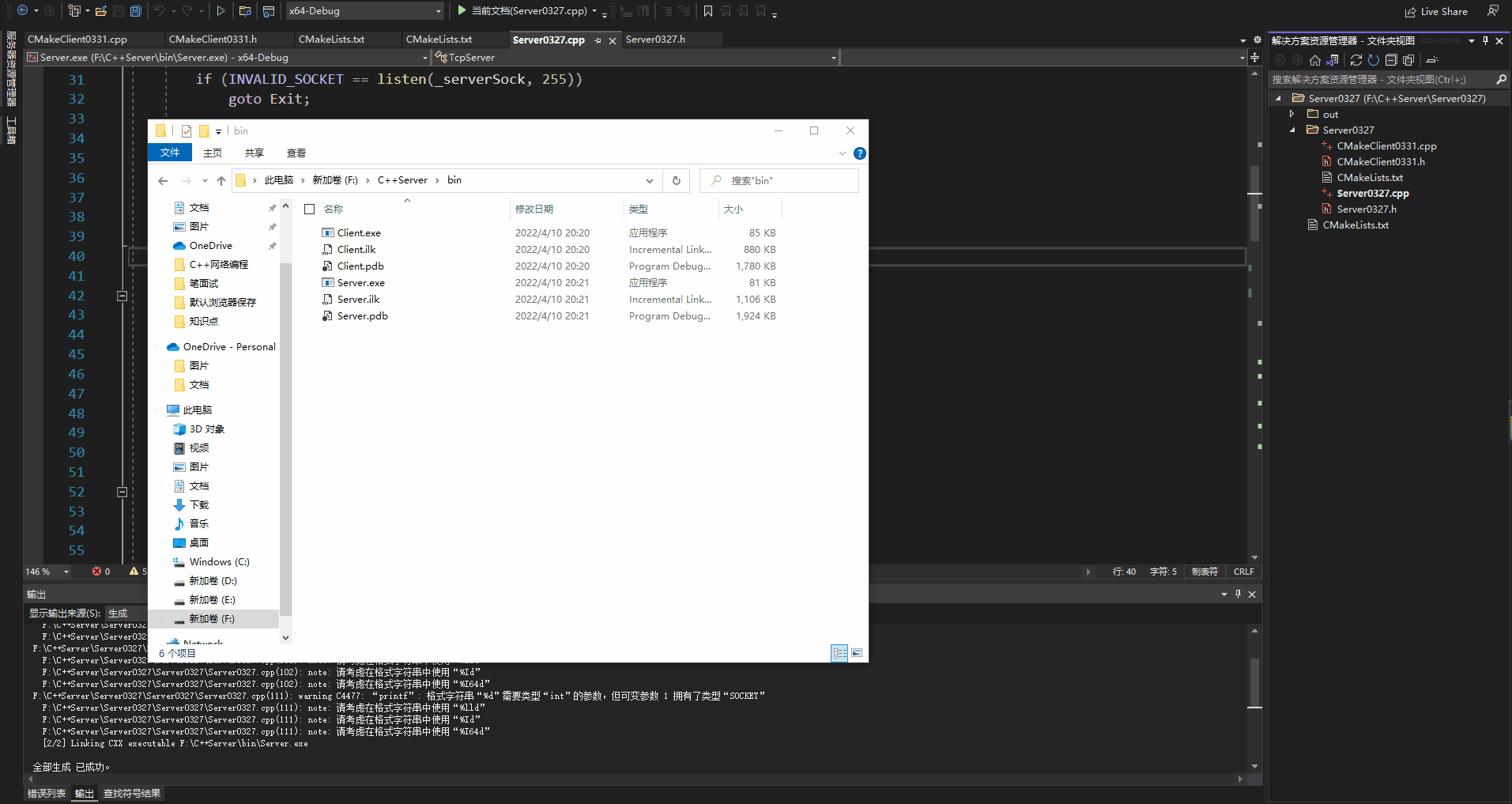Image resolution: width=1512 pixels, height=804 pixels.
Task: Click the Start Without Debugging play icon
Action: [x=221, y=11]
